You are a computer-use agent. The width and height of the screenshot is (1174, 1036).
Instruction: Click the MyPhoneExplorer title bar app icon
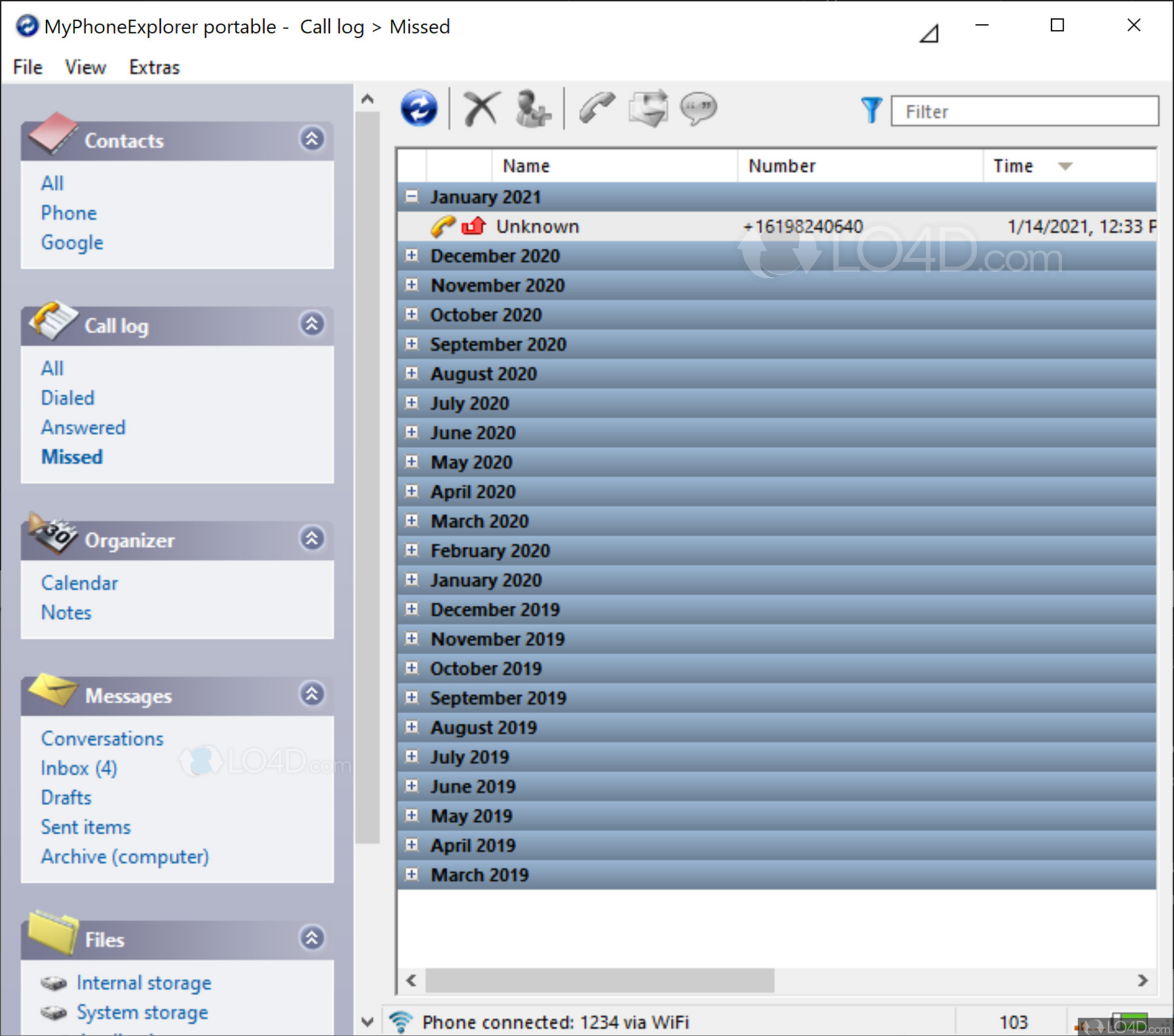pos(28,26)
